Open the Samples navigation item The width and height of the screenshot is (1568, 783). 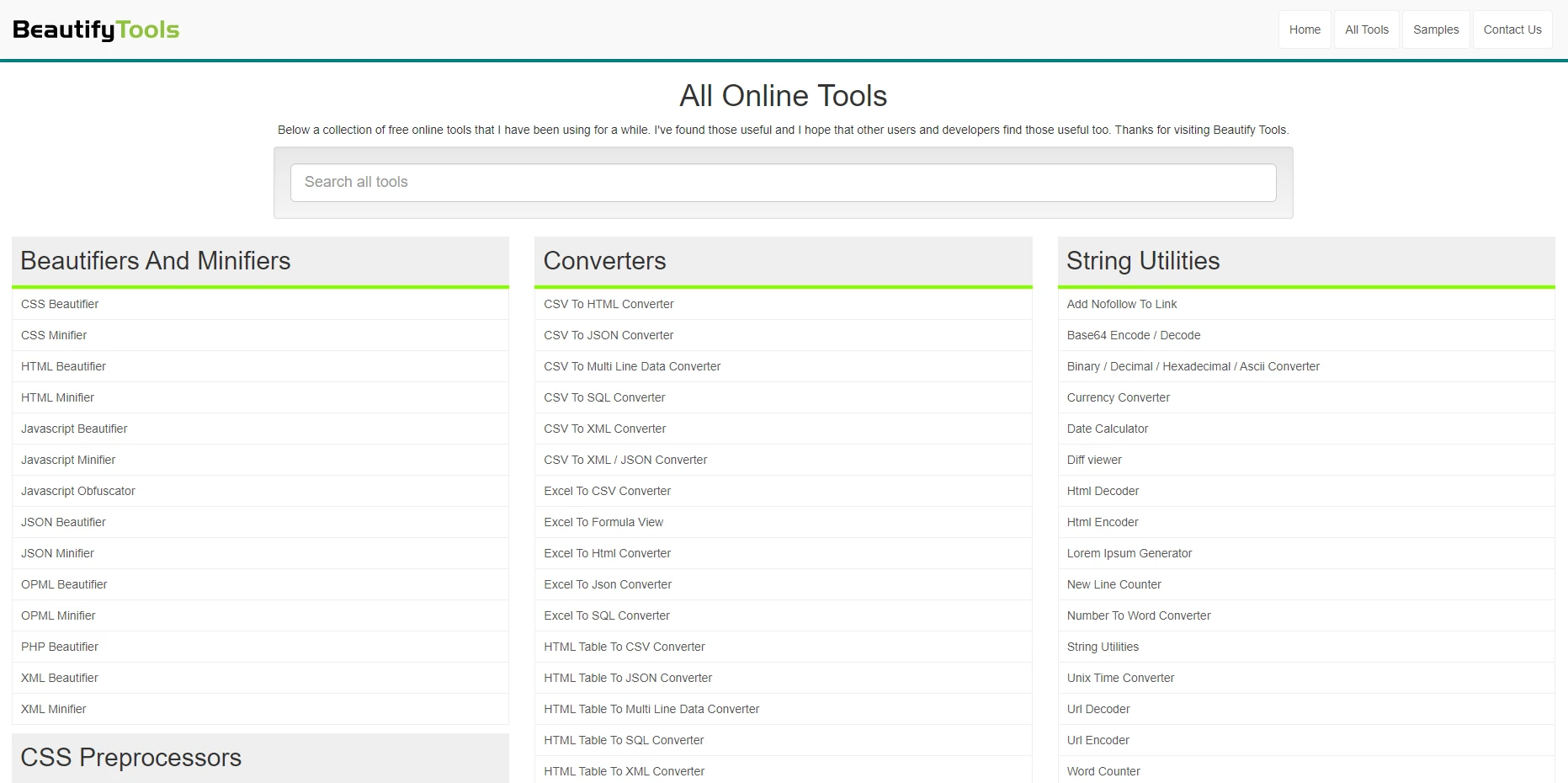pyautogui.click(x=1435, y=29)
